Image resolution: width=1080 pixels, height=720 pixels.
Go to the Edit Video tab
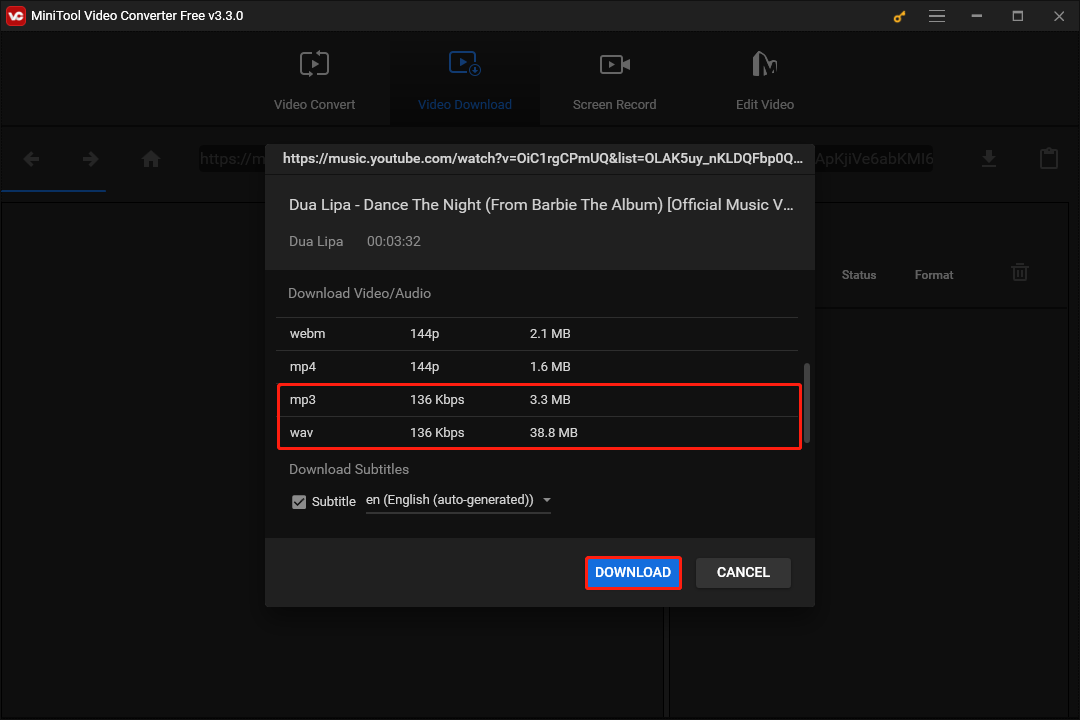(765, 81)
